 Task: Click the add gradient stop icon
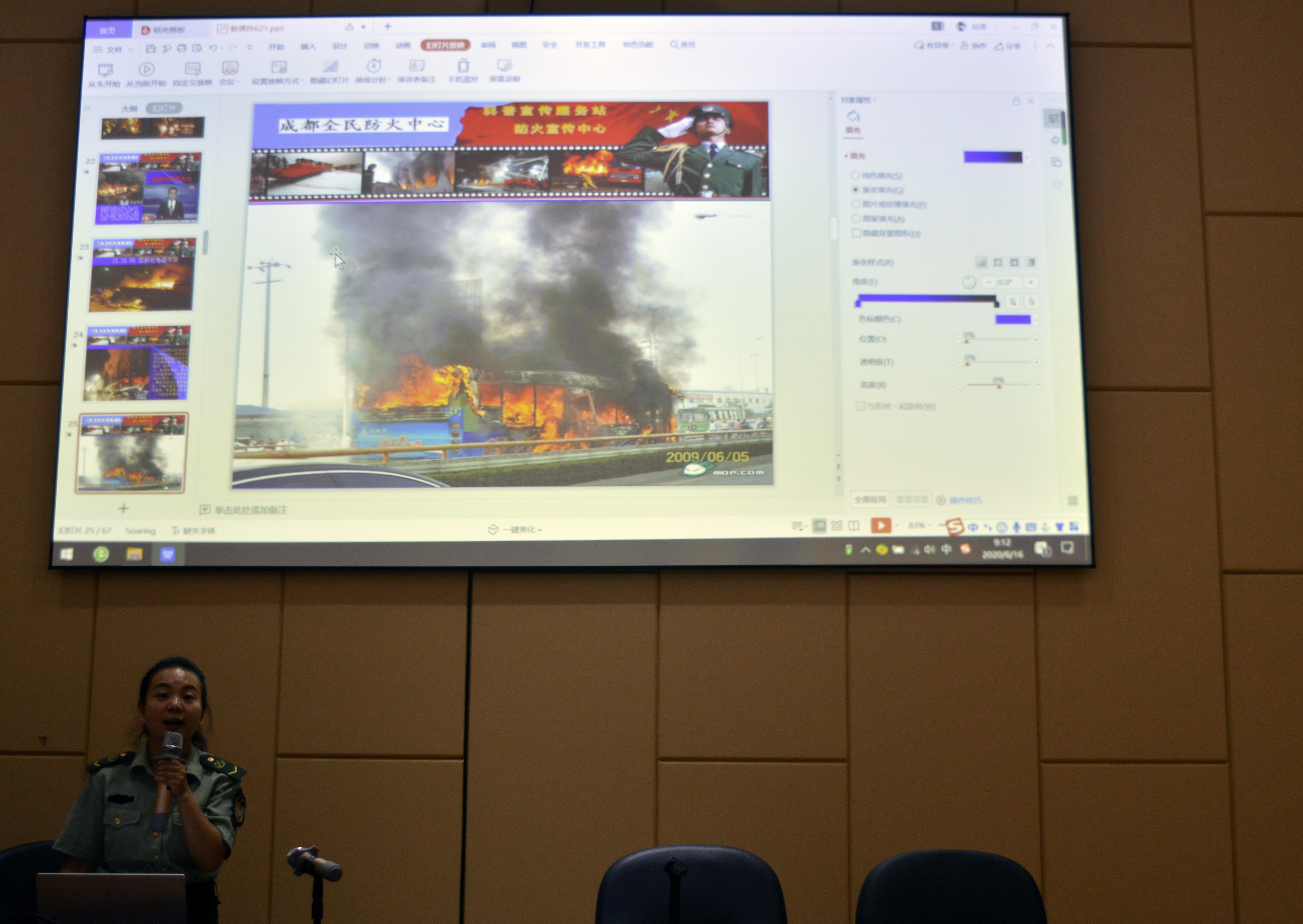(1012, 302)
